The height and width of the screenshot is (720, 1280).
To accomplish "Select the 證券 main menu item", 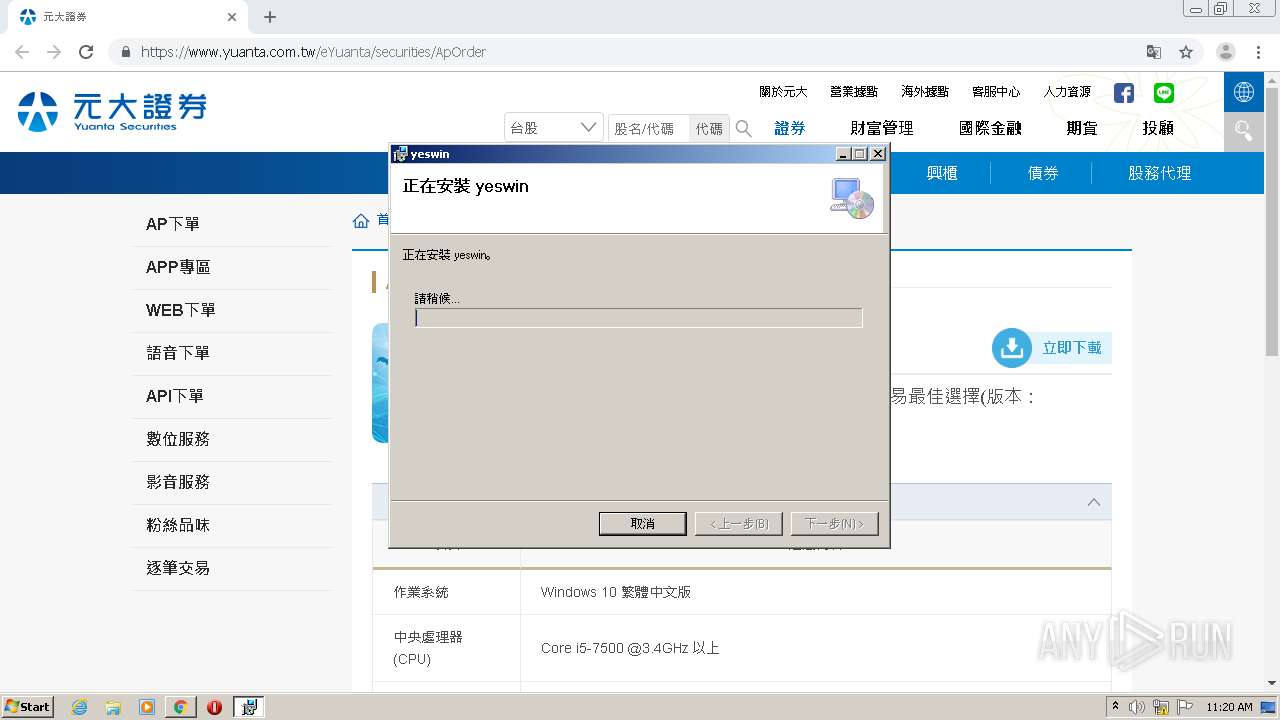I will click(790, 128).
